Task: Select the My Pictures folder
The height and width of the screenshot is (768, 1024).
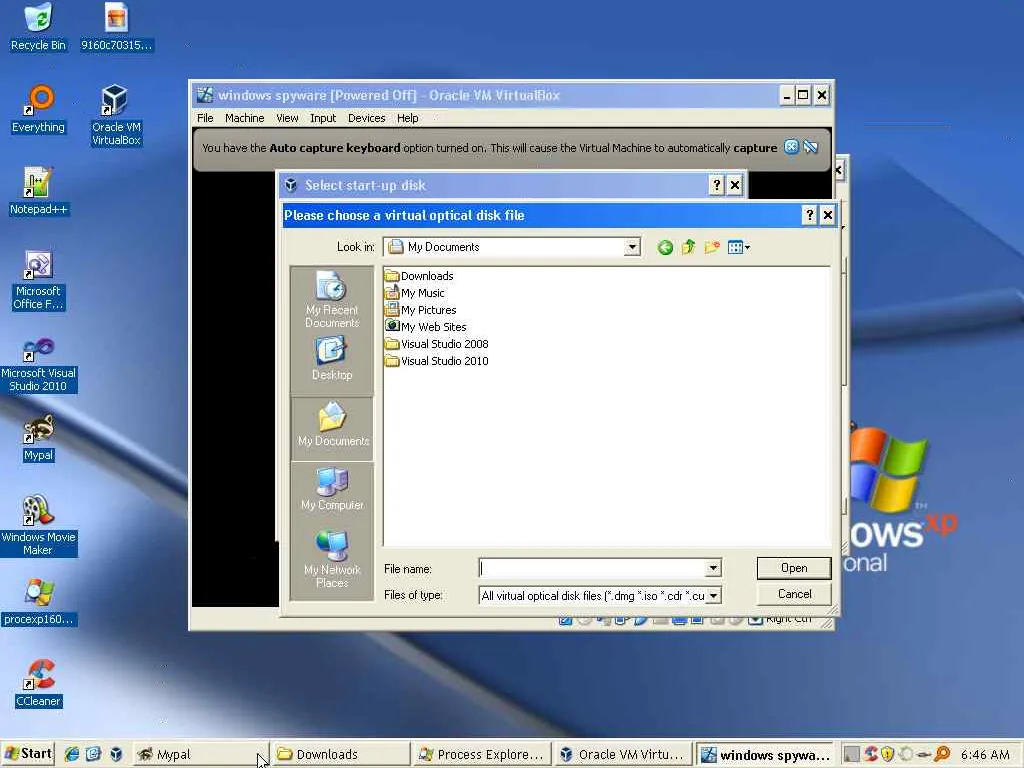Action: (421, 310)
